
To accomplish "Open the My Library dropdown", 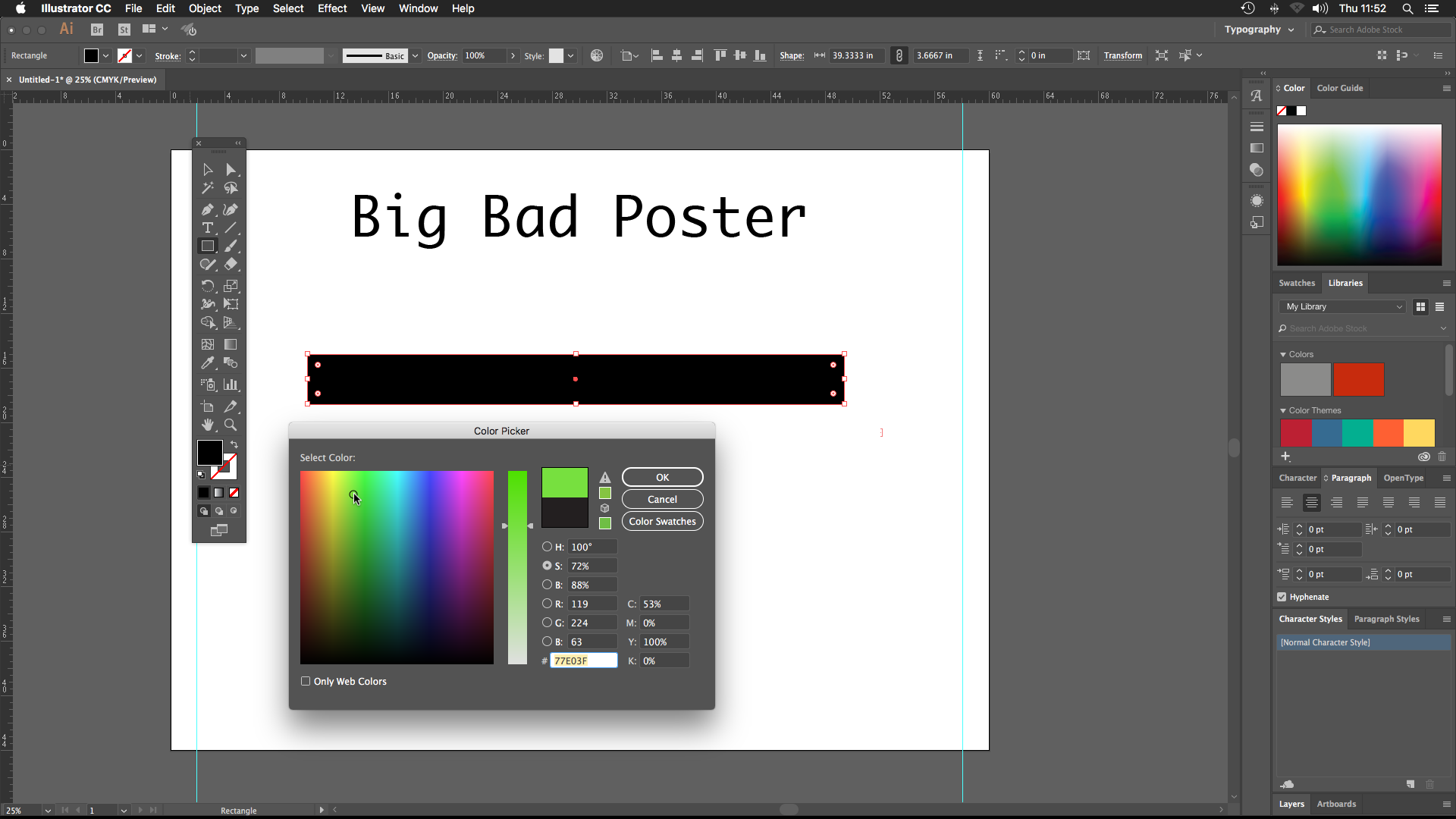I will click(1342, 306).
